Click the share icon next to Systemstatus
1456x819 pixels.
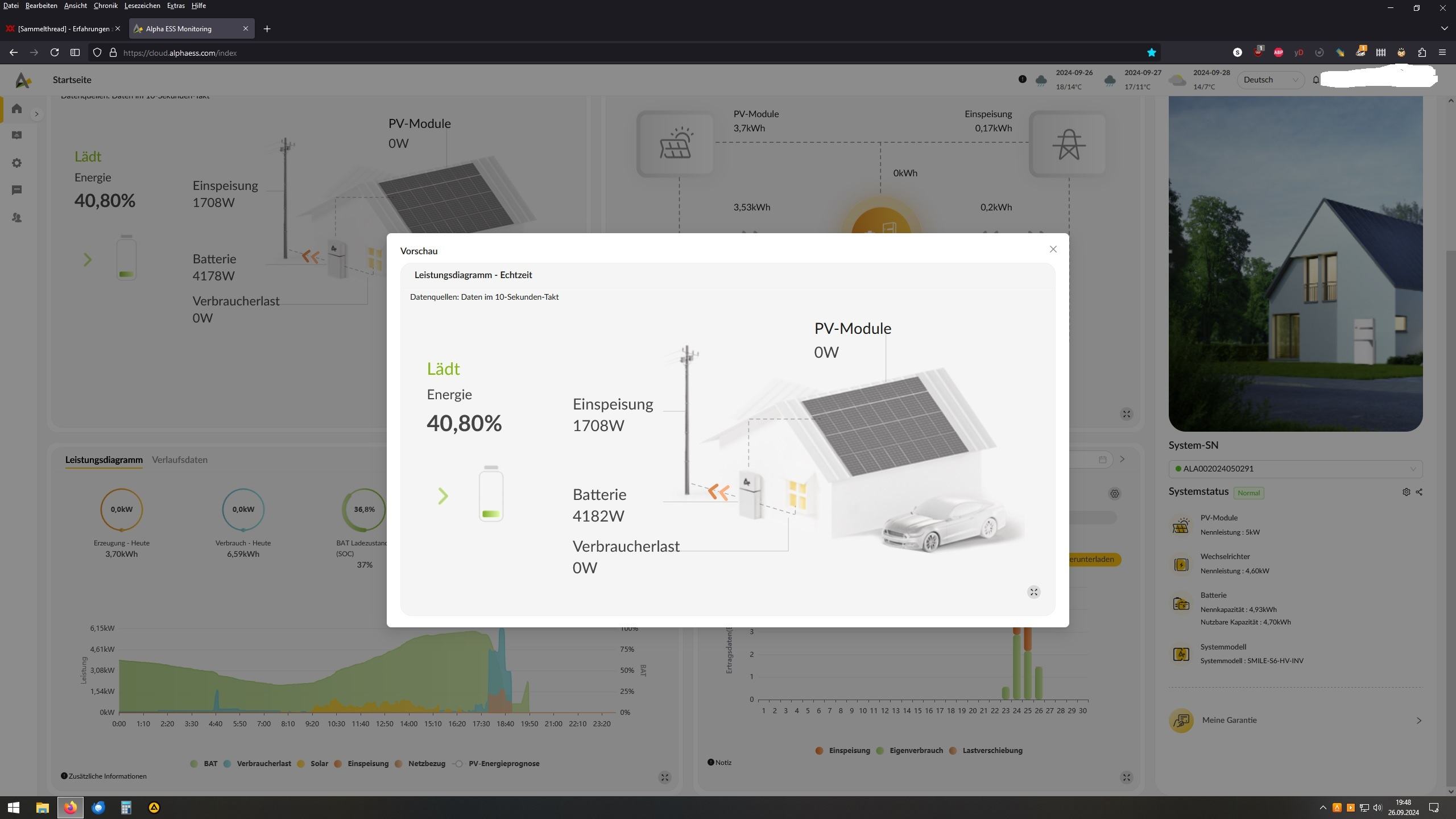coord(1419,492)
